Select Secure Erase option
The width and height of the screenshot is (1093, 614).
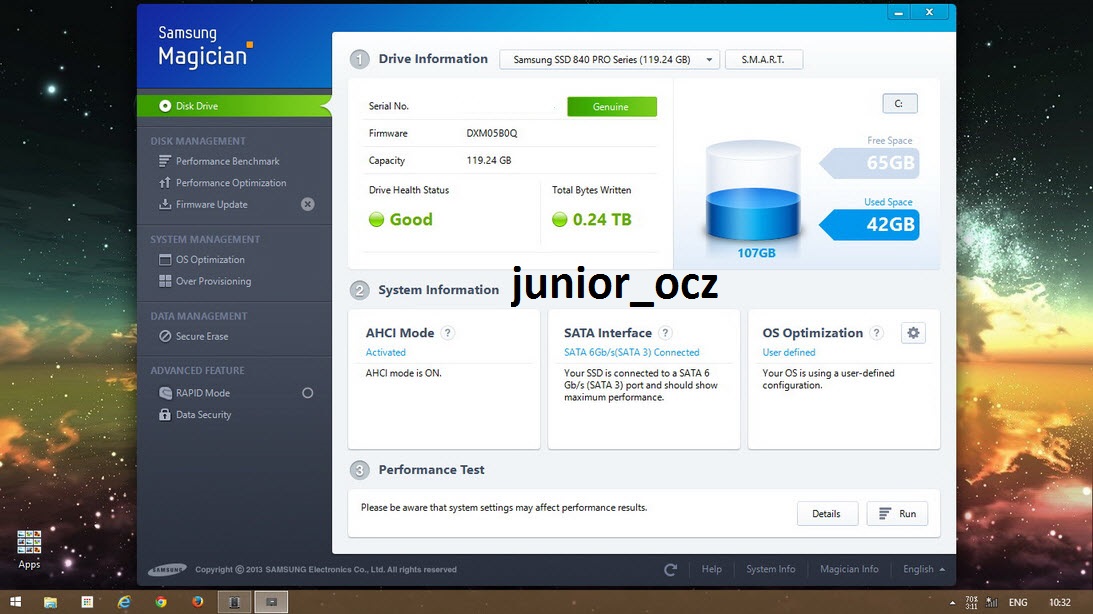[x=201, y=336]
